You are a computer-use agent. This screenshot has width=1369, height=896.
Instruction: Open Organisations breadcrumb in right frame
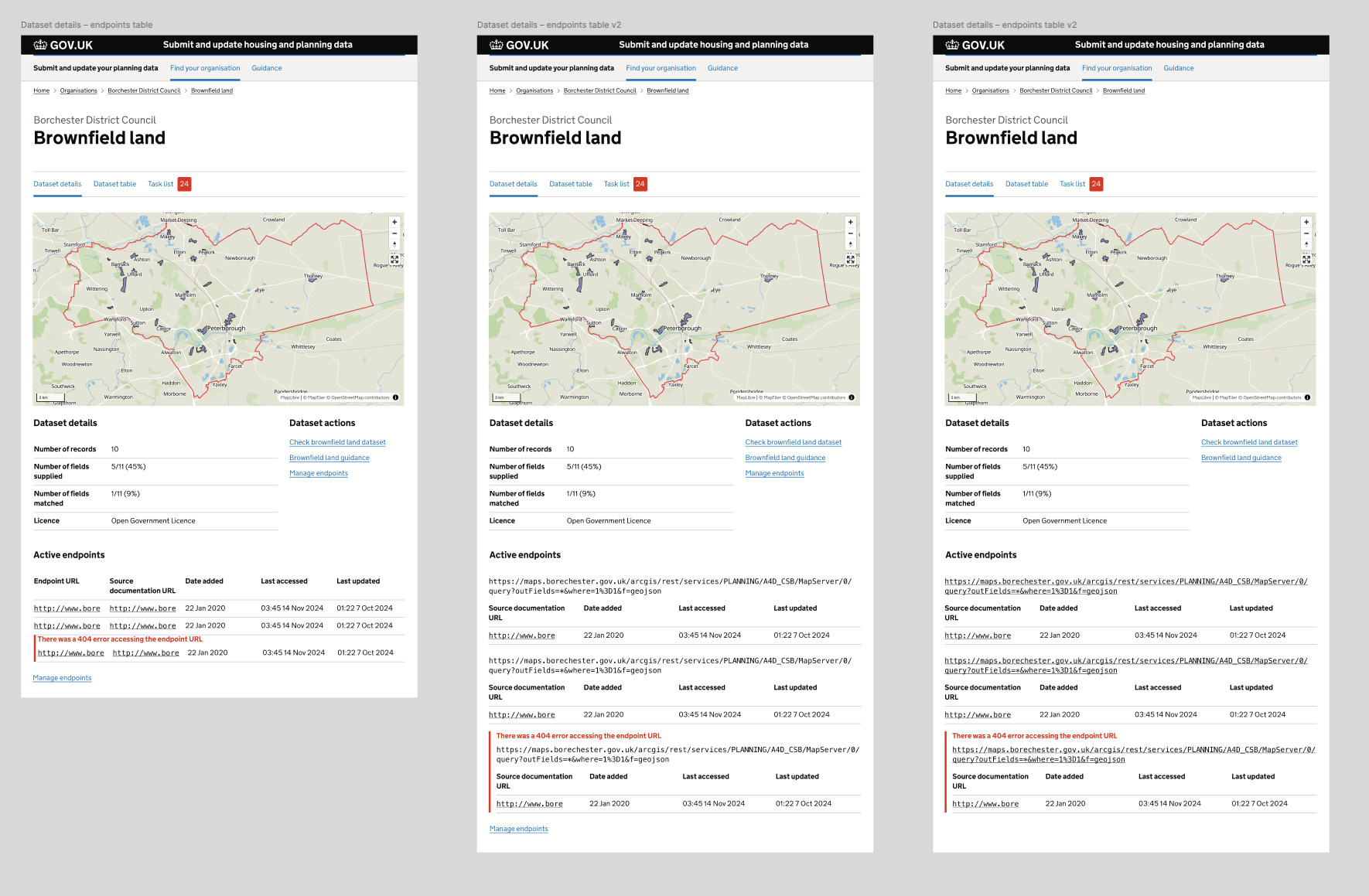(x=991, y=90)
